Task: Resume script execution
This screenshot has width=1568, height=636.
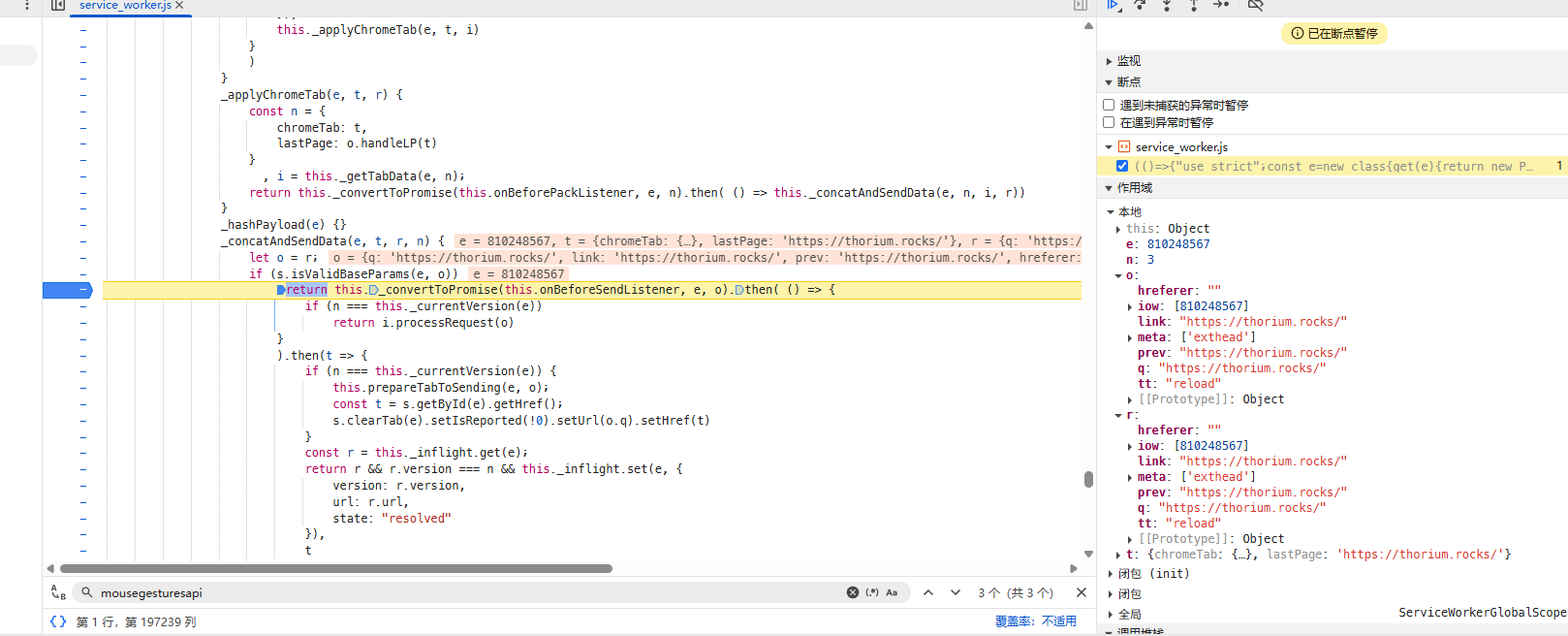Action: coord(1113,6)
